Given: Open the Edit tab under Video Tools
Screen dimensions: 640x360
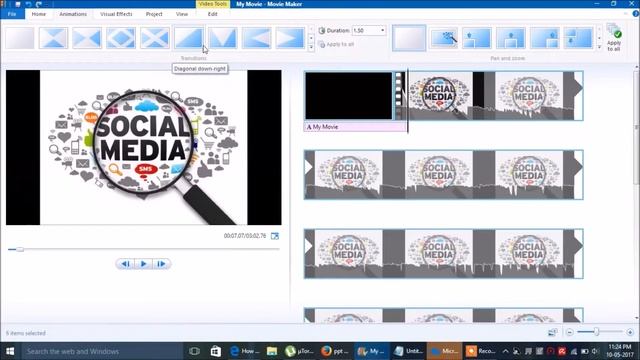Looking at the screenshot, I should click(213, 14).
